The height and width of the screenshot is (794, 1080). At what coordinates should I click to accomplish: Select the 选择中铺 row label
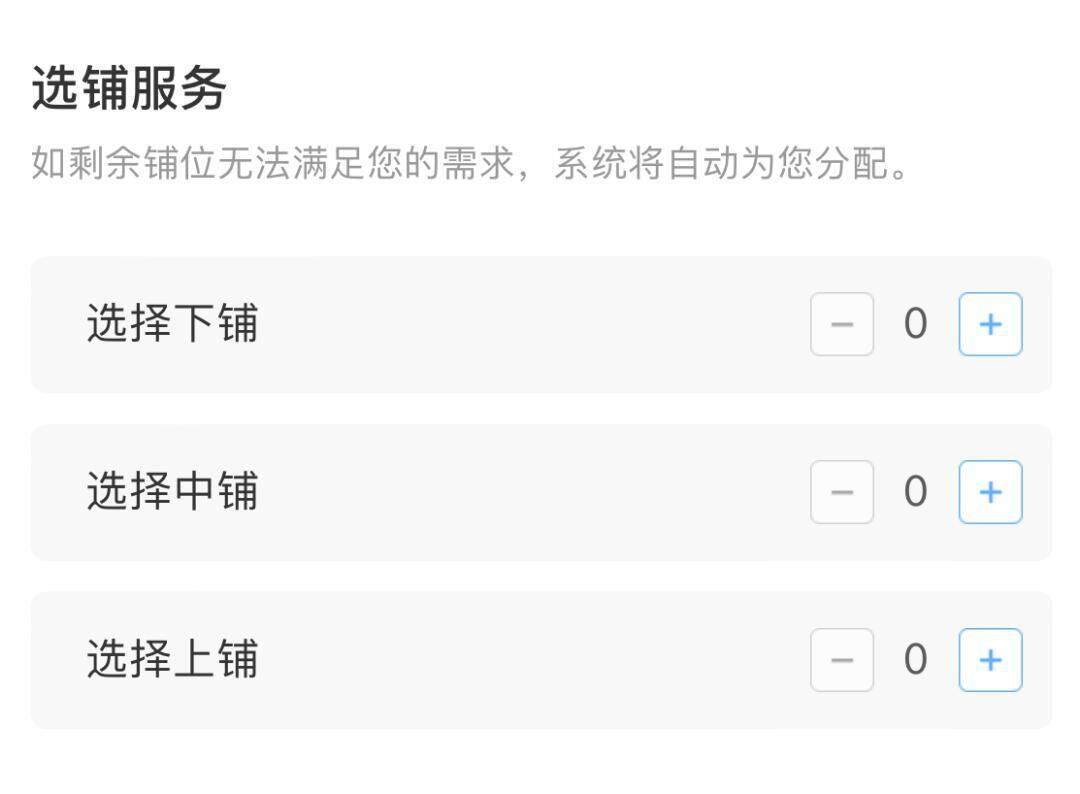point(172,491)
